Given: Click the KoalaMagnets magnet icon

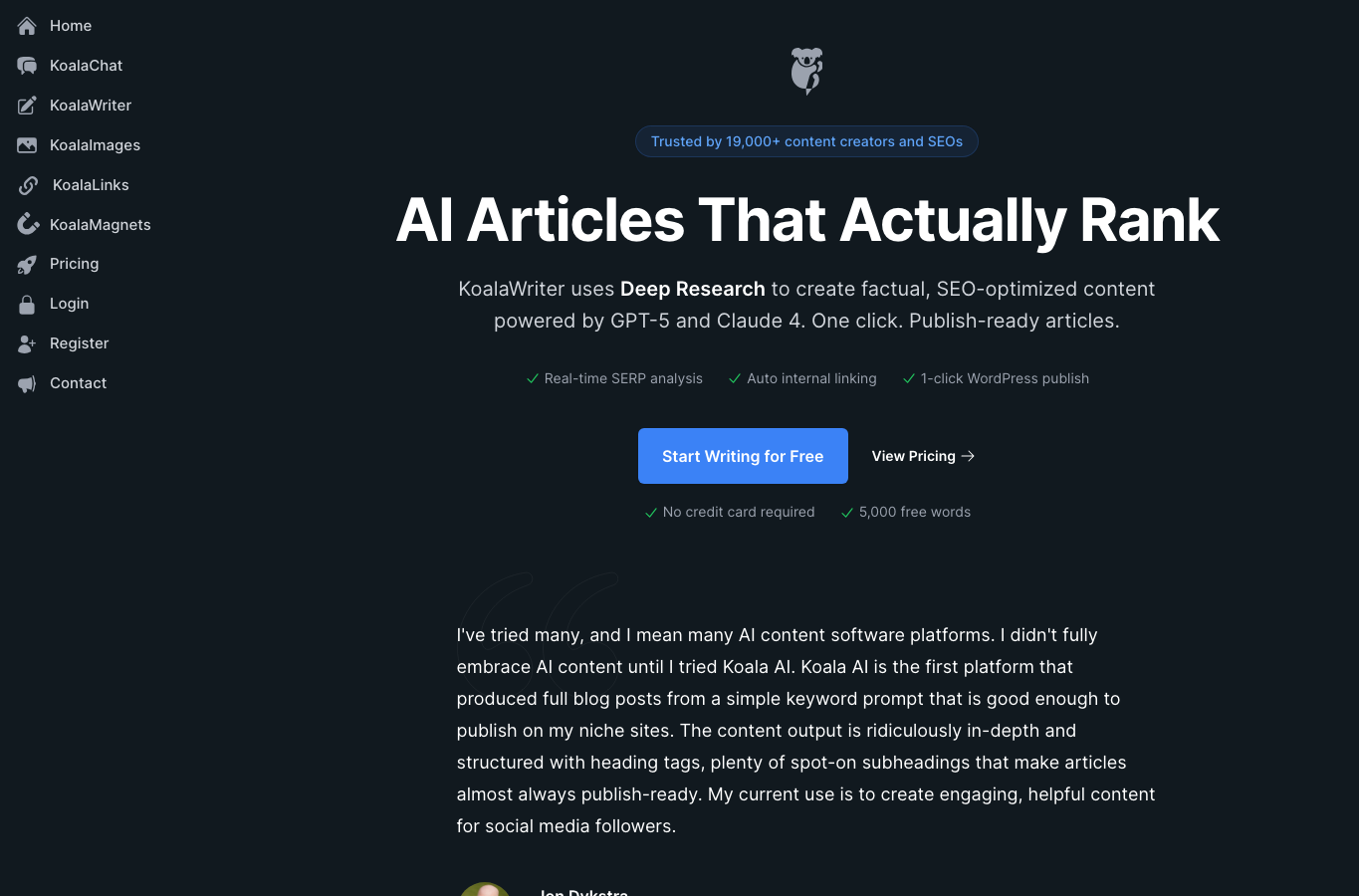Looking at the screenshot, I should click(x=27, y=224).
